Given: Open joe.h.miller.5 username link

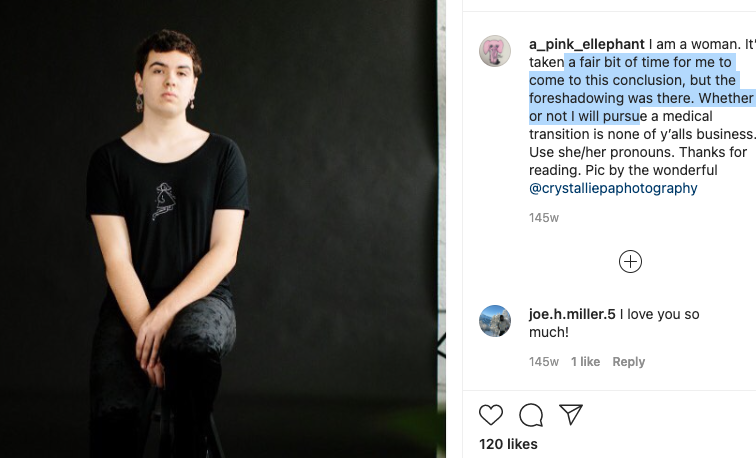Looking at the screenshot, I should (x=572, y=314).
